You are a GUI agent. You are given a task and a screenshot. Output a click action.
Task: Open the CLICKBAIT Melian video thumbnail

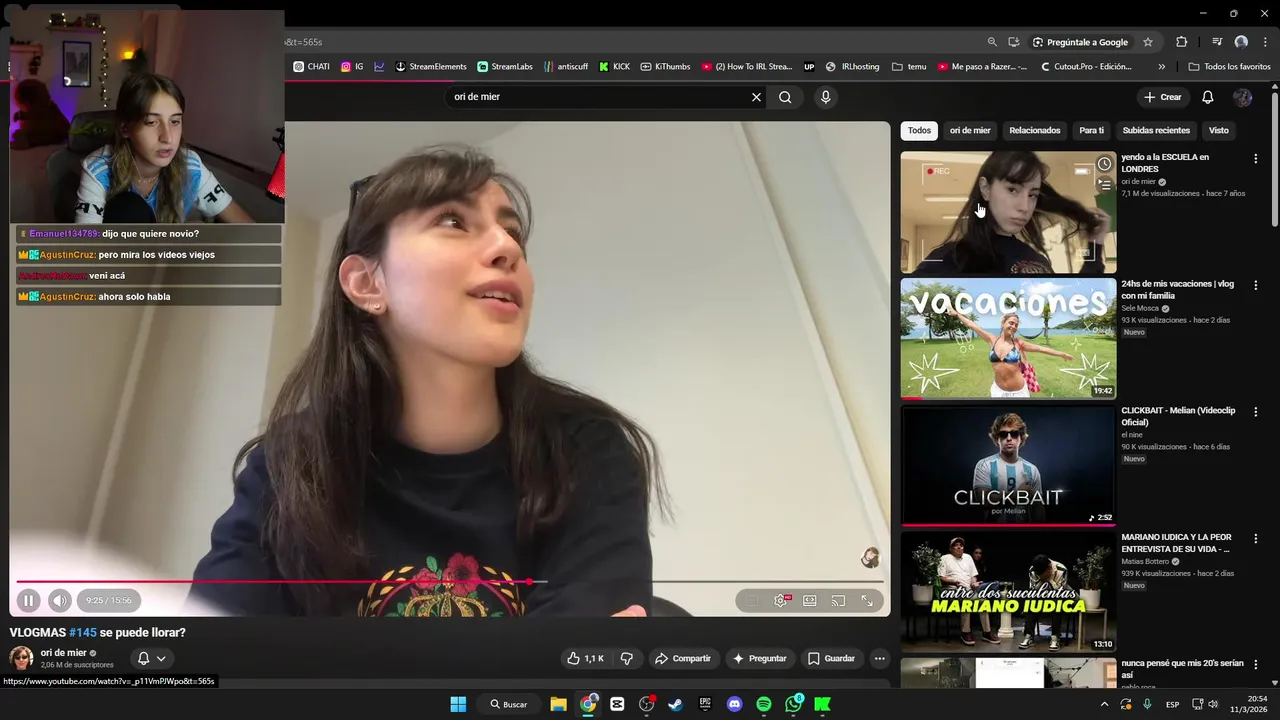click(x=1008, y=465)
